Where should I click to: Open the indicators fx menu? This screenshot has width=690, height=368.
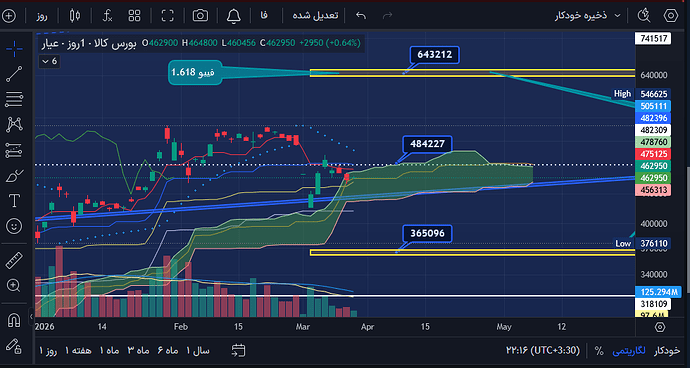pos(107,16)
